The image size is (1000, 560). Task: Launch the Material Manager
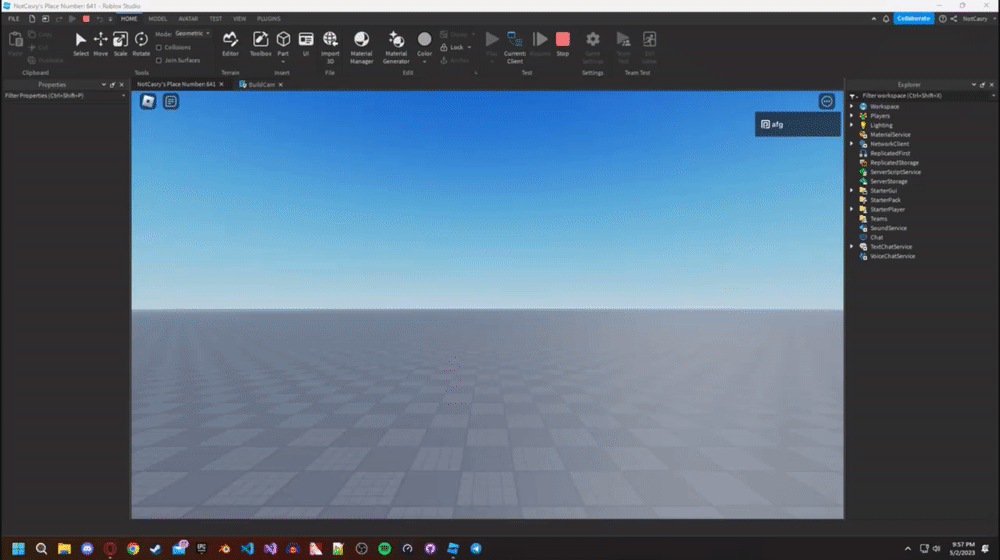click(x=361, y=47)
